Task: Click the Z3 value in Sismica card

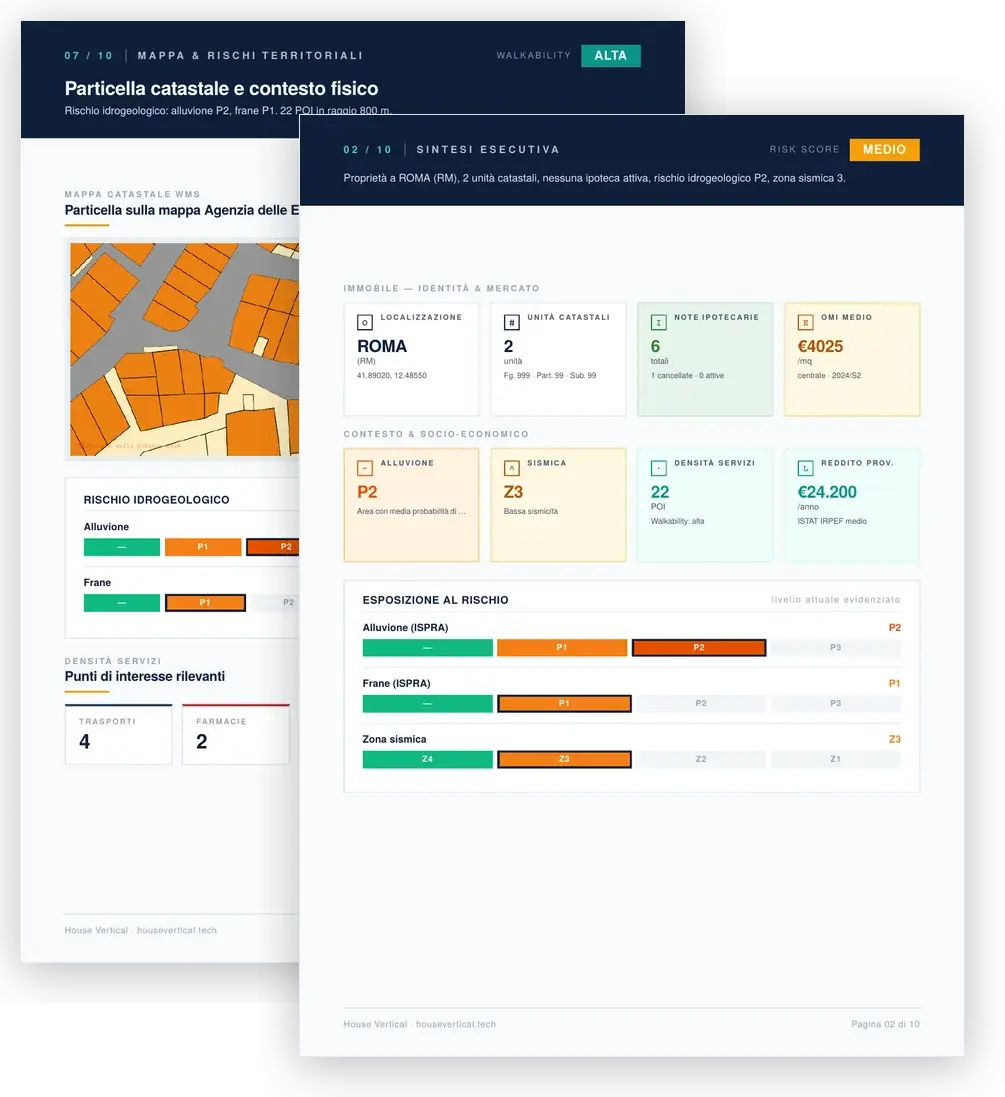Action: point(513,492)
